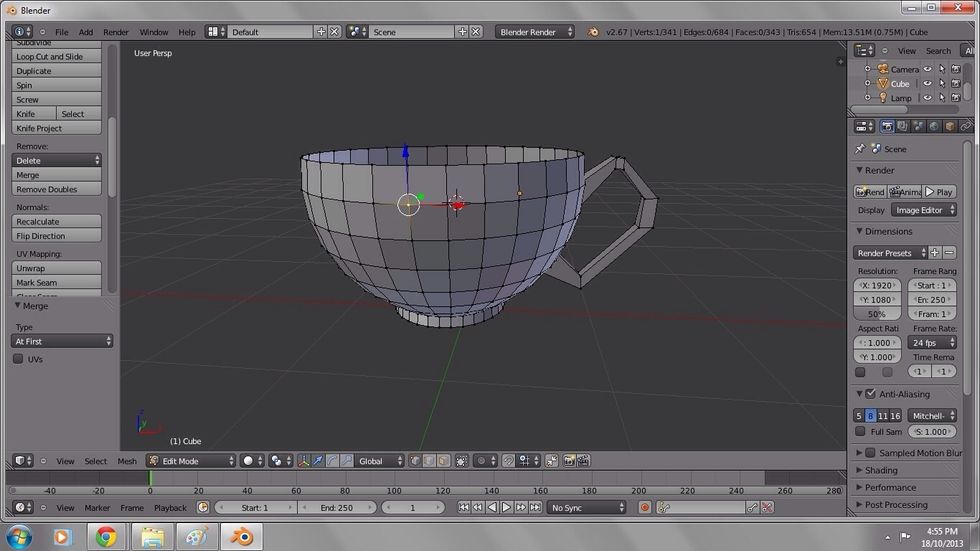Select the scale manipulator icon
The image size is (980, 551).
(347, 461)
